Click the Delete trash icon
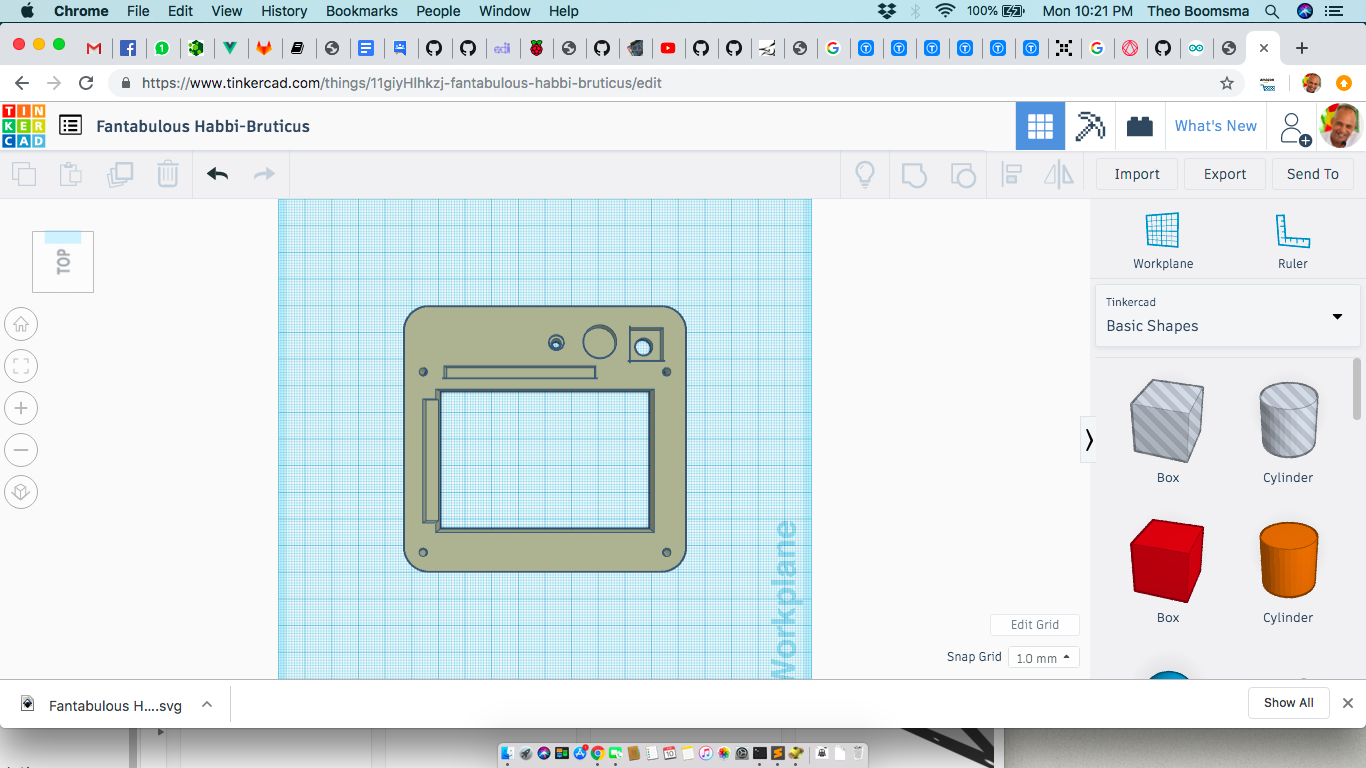1366x768 pixels. pyautogui.click(x=168, y=174)
